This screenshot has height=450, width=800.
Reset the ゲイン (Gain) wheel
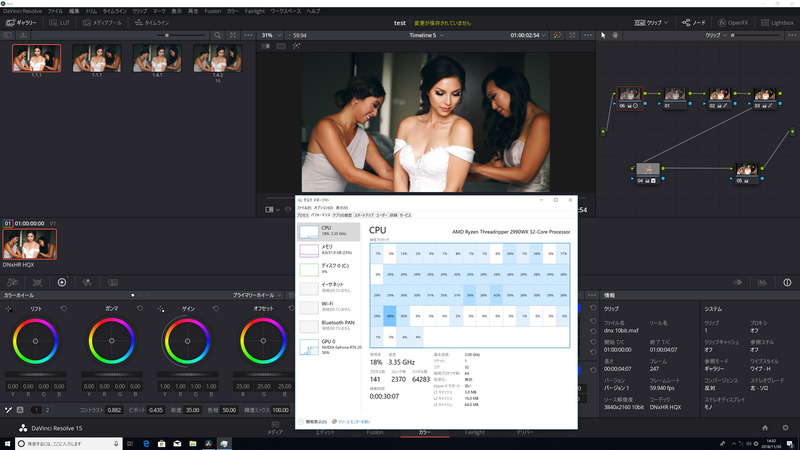[x=216, y=309]
